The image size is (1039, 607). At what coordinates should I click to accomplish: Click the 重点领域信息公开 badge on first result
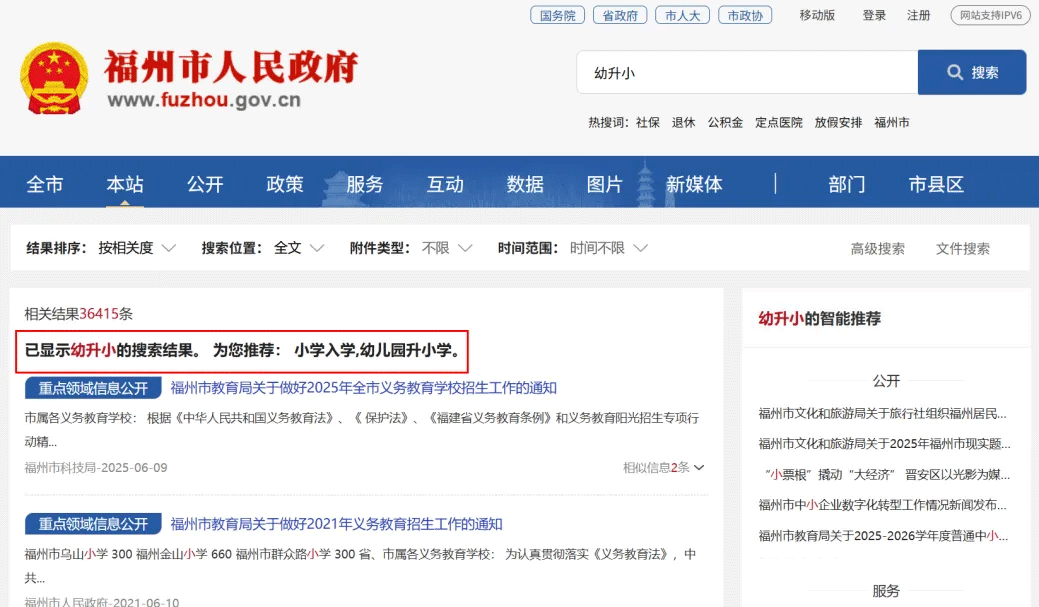pyautogui.click(x=92, y=388)
